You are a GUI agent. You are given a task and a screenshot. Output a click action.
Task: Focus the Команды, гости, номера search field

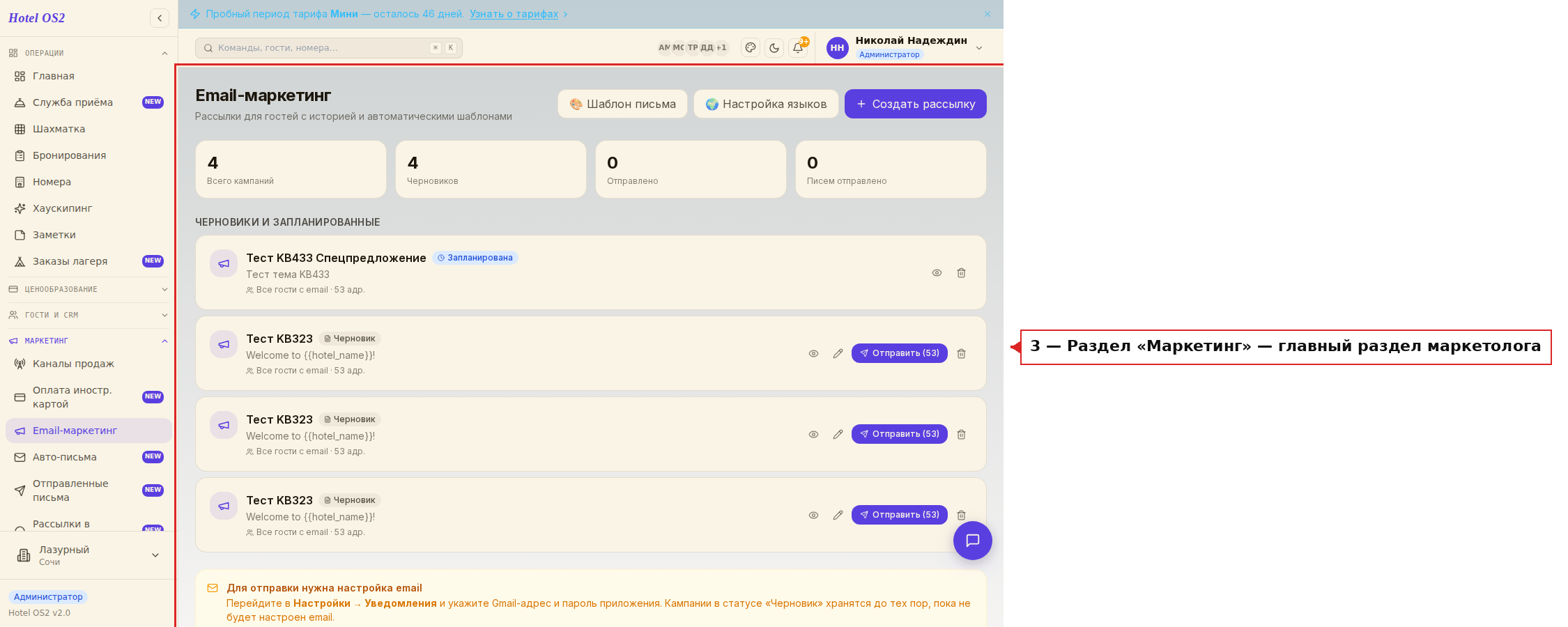[x=329, y=48]
